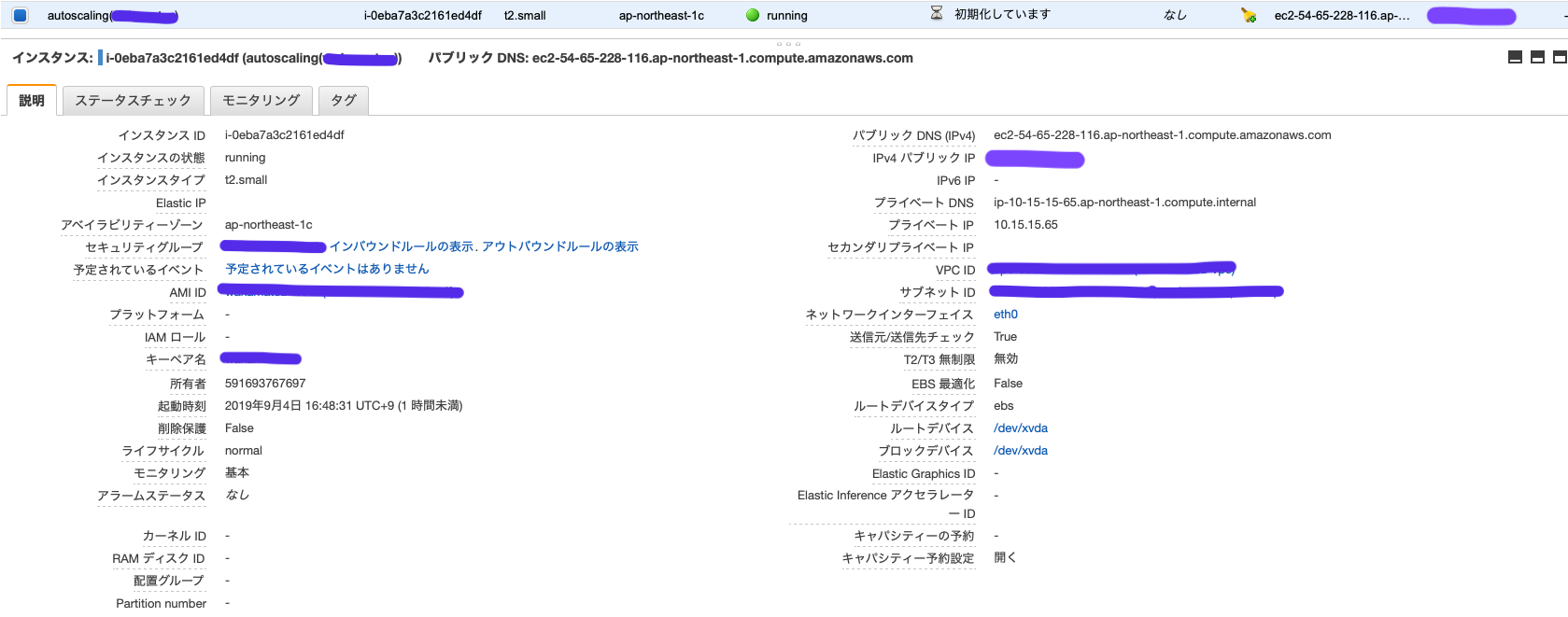Click the hourglass status check icon

[937, 14]
